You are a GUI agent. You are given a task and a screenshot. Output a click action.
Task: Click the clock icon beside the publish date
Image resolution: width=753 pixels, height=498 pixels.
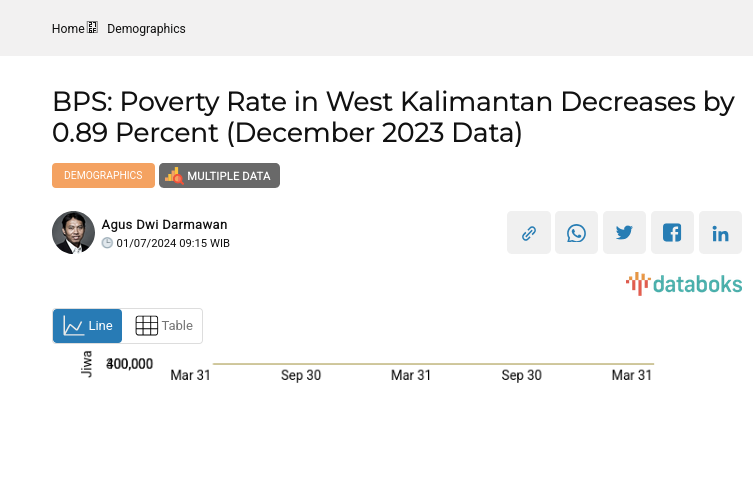(x=107, y=243)
